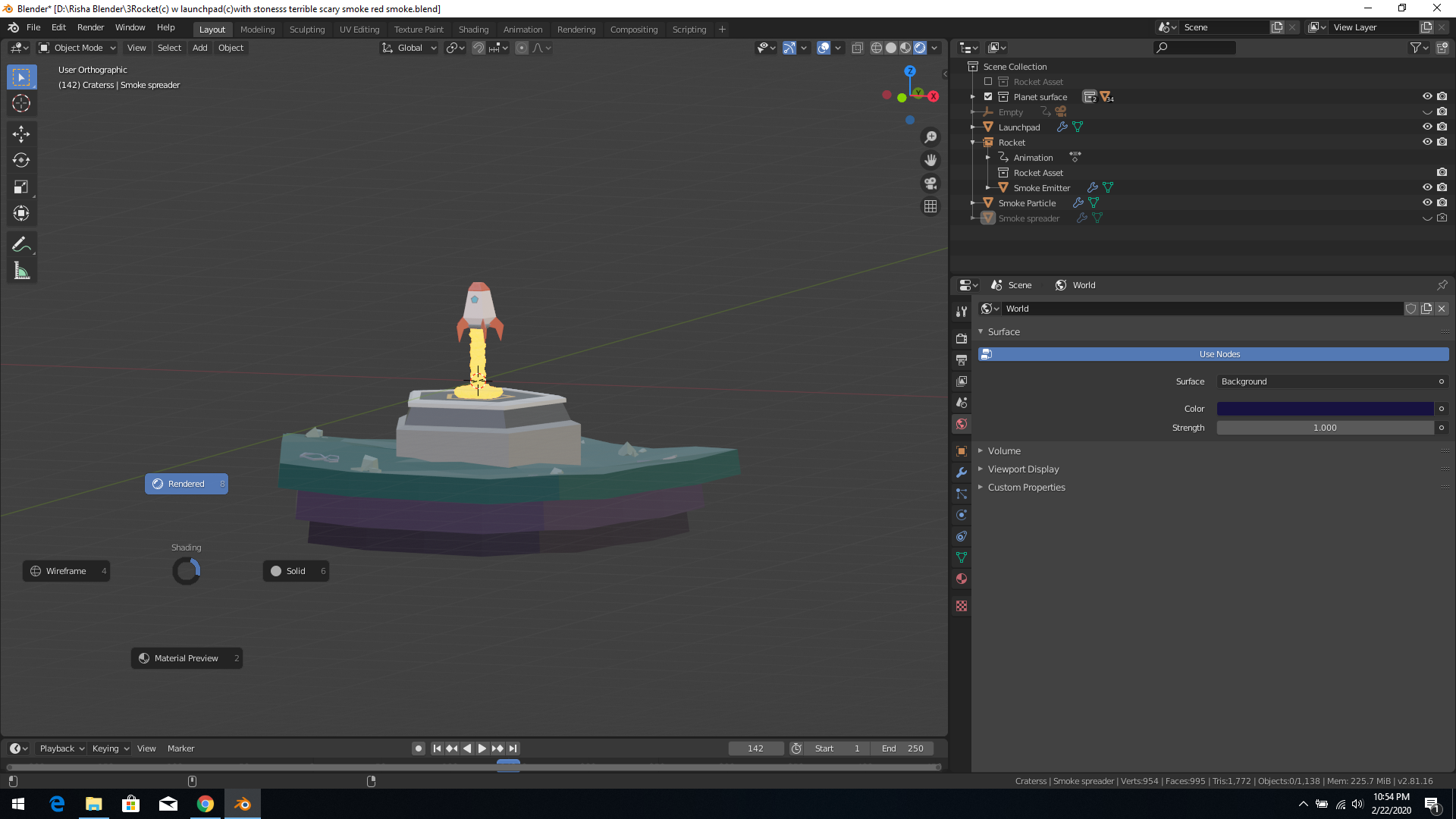Image resolution: width=1456 pixels, height=819 pixels.
Task: Open the world Color swatch
Action: [x=1325, y=409]
